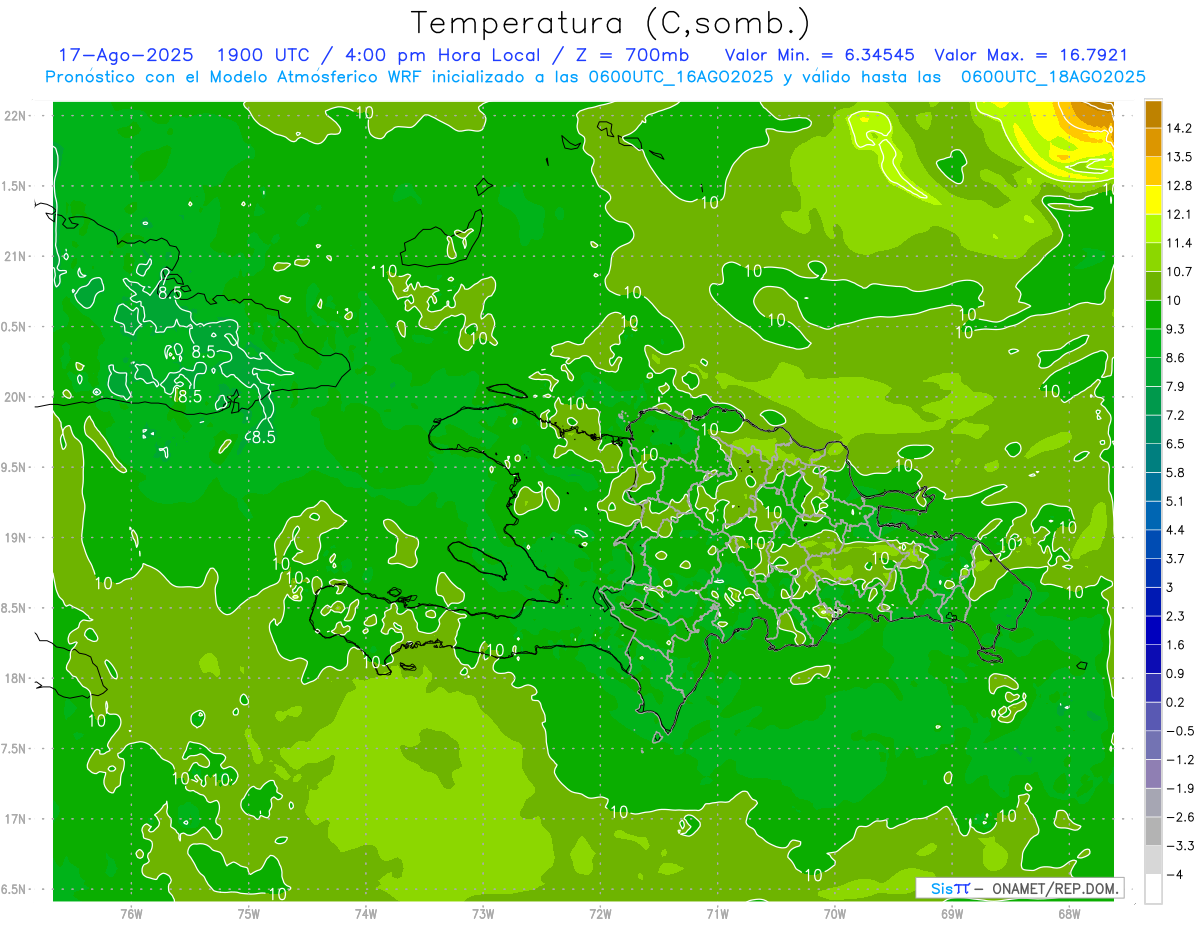Click the "Valor Max. = 16.7921" readout

[1031, 55]
